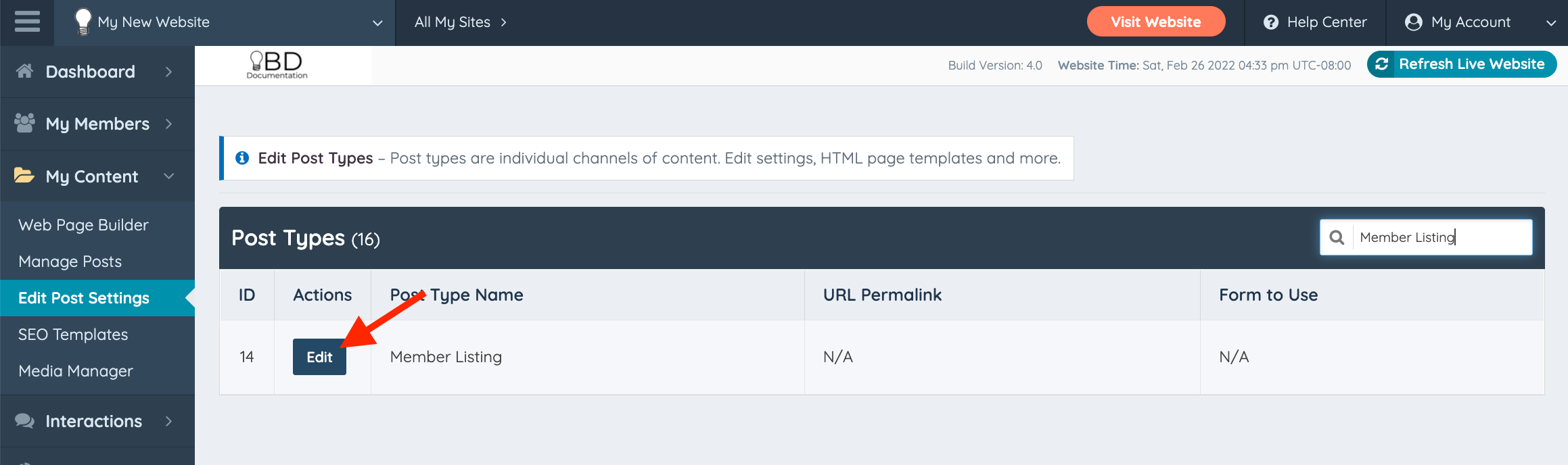Click the lightbulb site icon

[83, 22]
